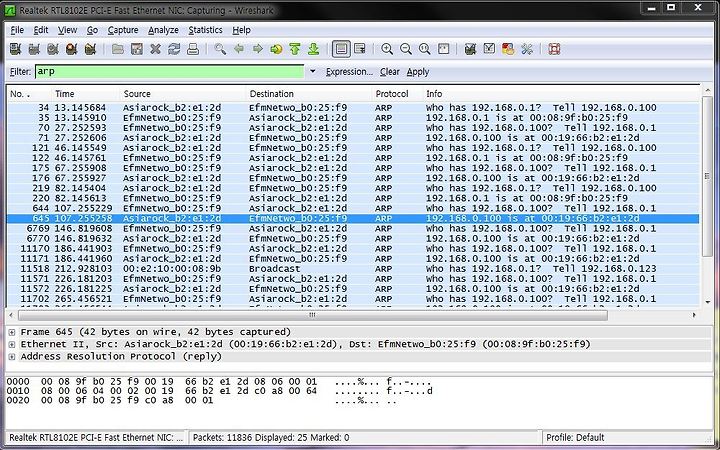Clear the display filter
720x450 pixels.
[x=389, y=72]
